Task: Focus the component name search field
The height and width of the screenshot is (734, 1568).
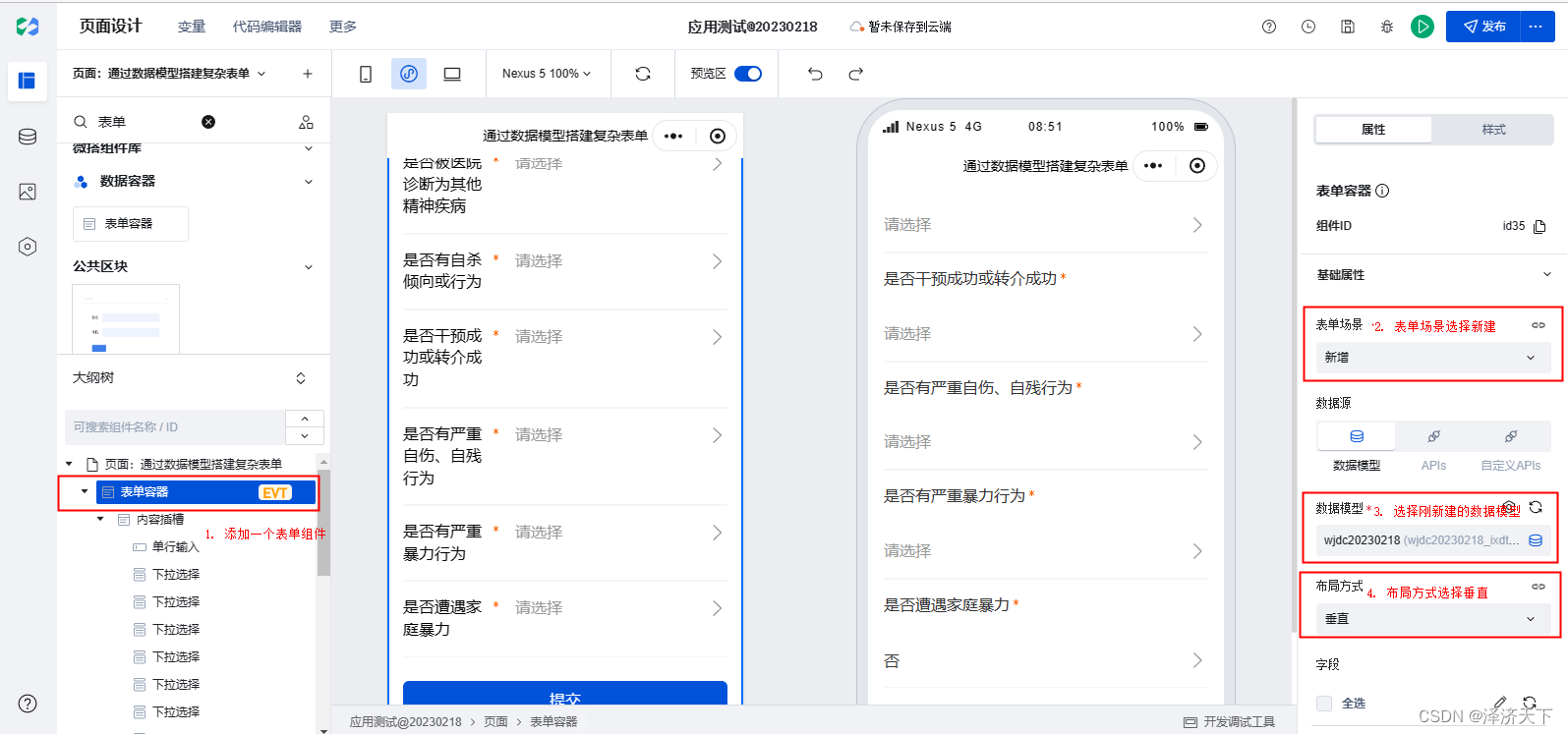Action: click(175, 427)
